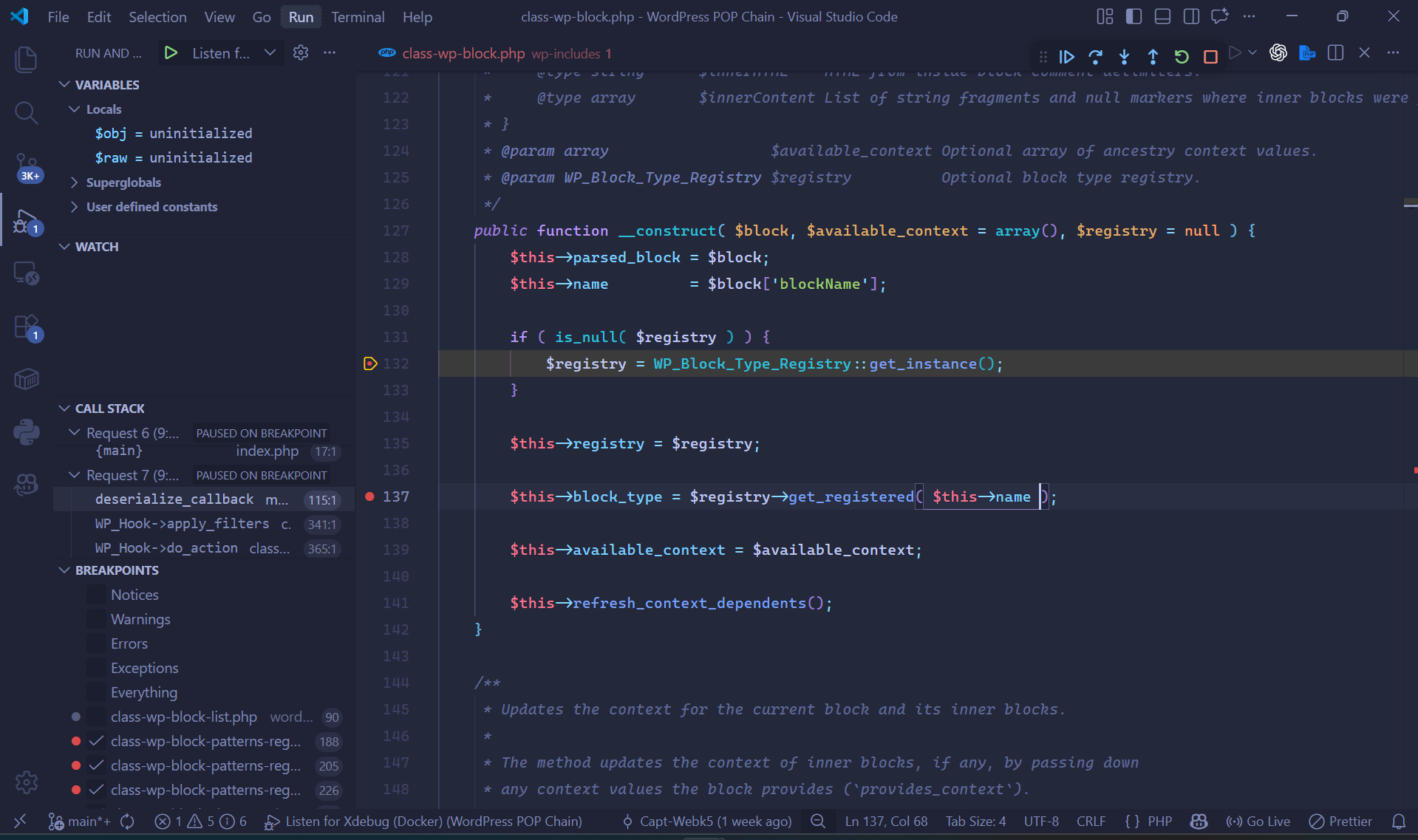Split the editor right

click(x=1335, y=53)
